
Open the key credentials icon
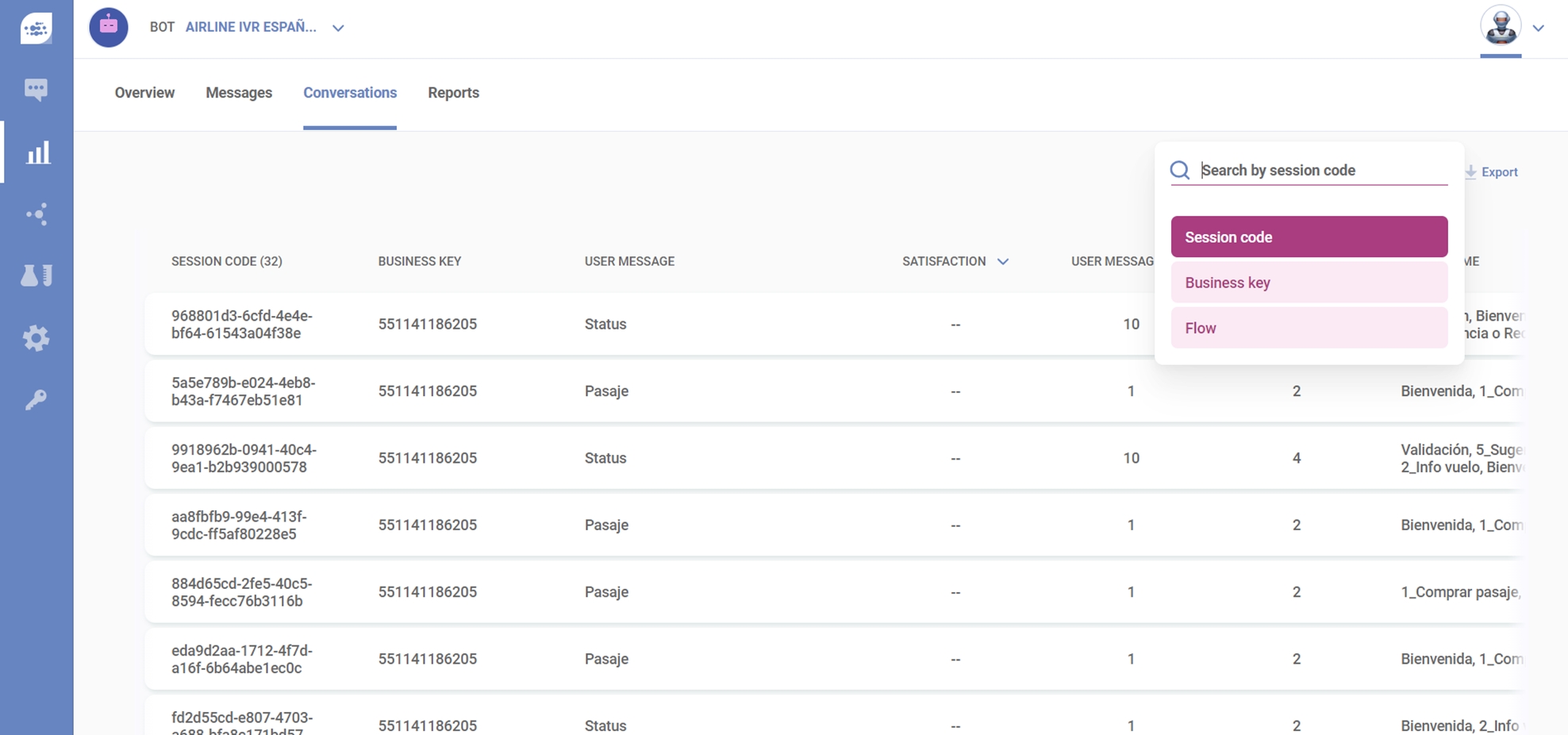[36, 399]
